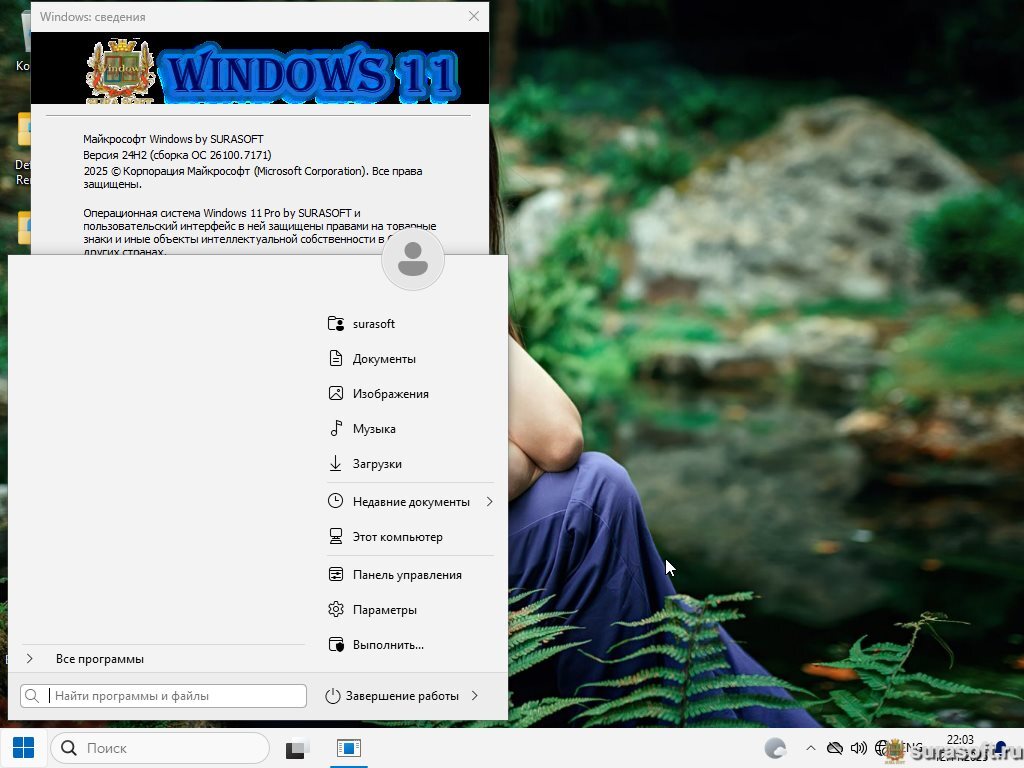The image size is (1024, 768).
Task: Click Завершение работы button
Action: point(394,696)
